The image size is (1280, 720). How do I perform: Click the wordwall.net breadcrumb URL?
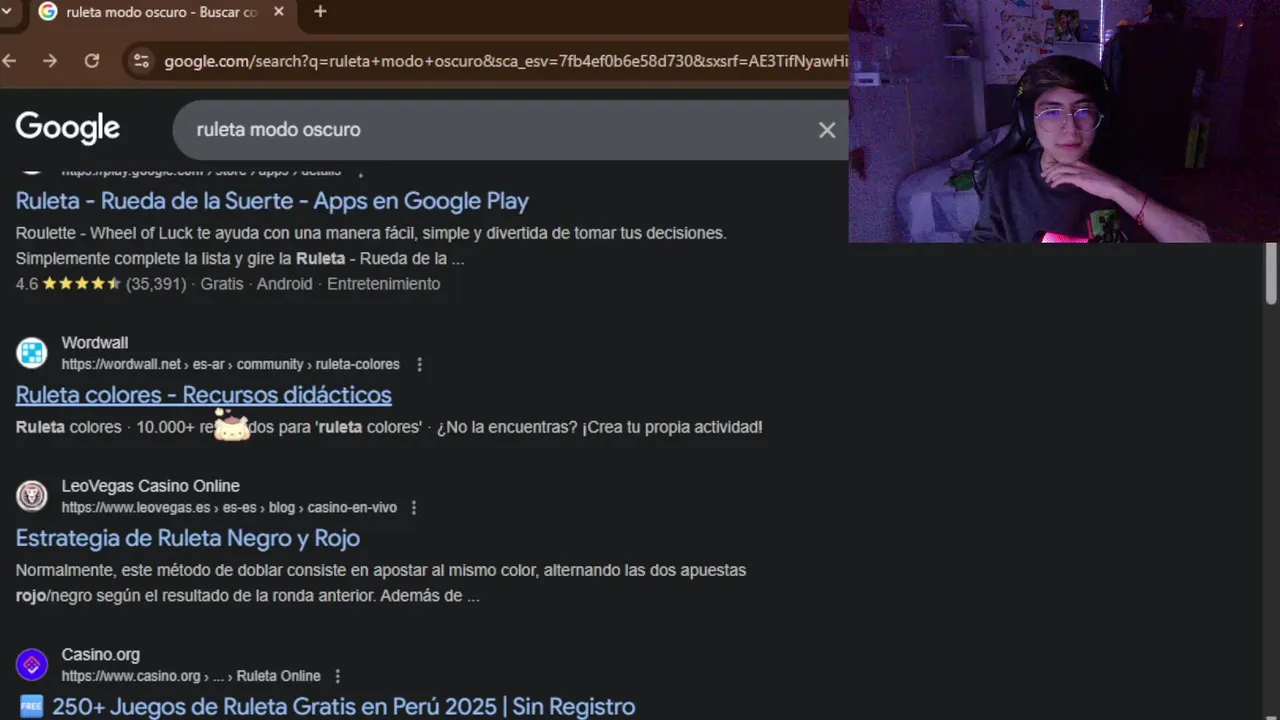tap(231, 365)
